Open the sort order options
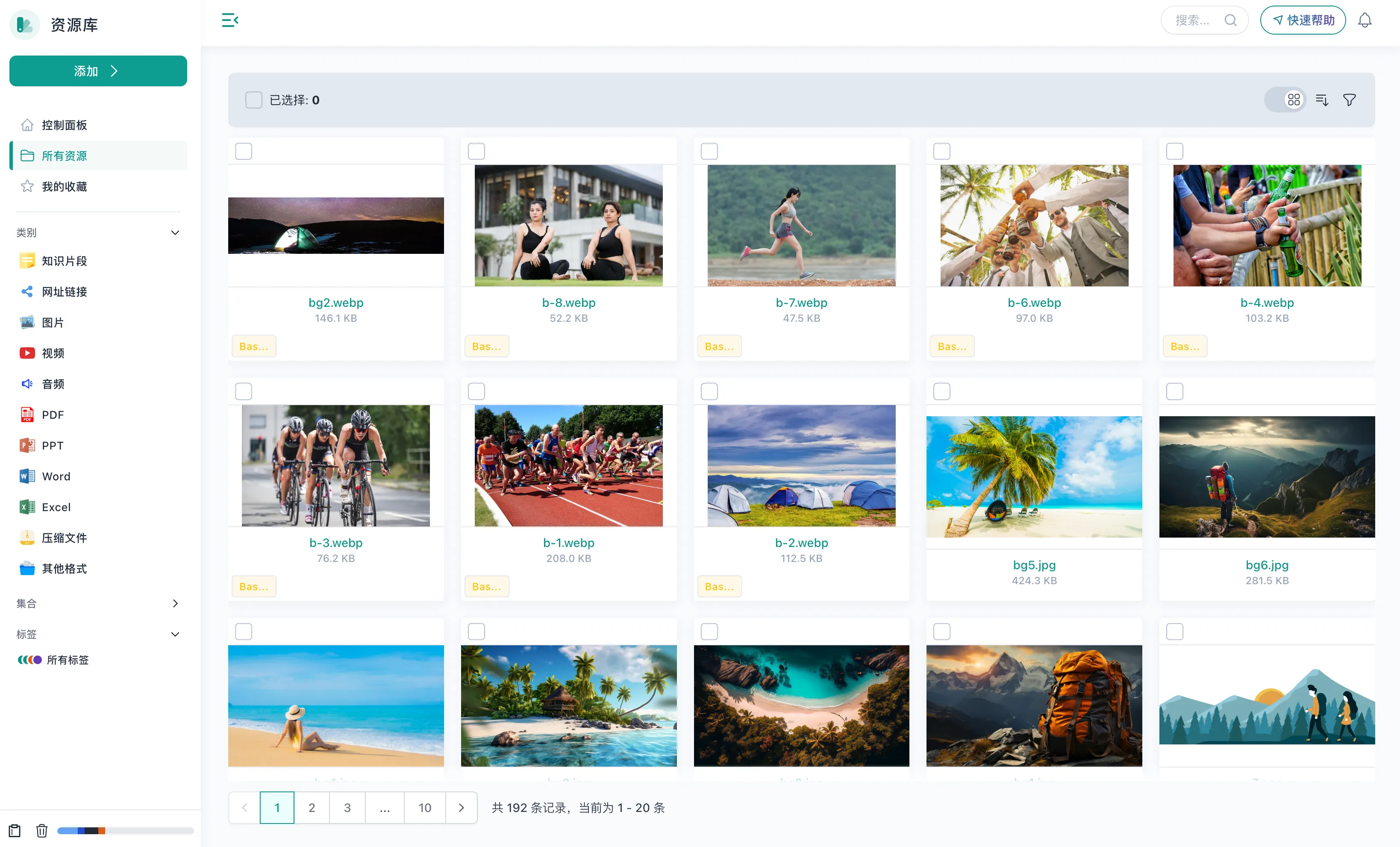Screen dimensions: 1400x847 tap(1322, 100)
